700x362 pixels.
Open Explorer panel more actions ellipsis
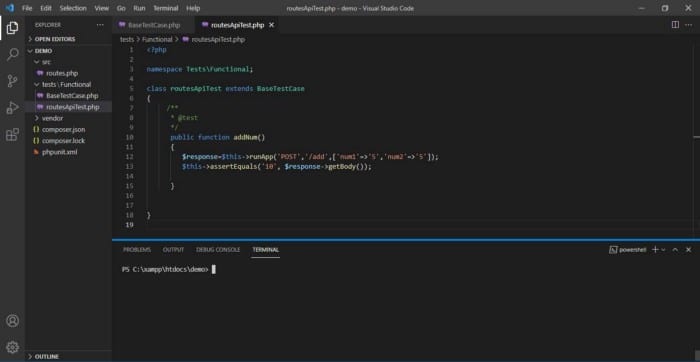click(100, 25)
